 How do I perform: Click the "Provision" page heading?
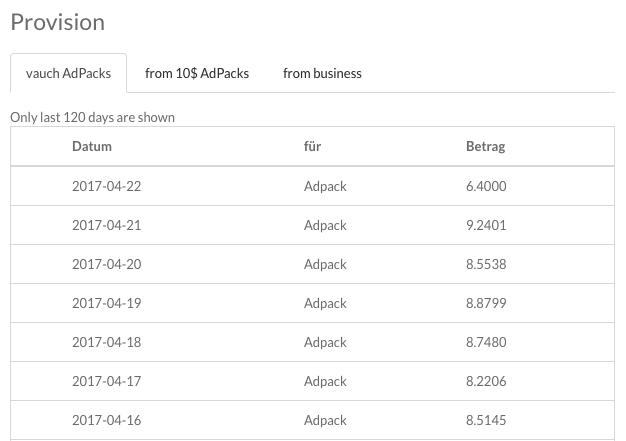(x=57, y=22)
